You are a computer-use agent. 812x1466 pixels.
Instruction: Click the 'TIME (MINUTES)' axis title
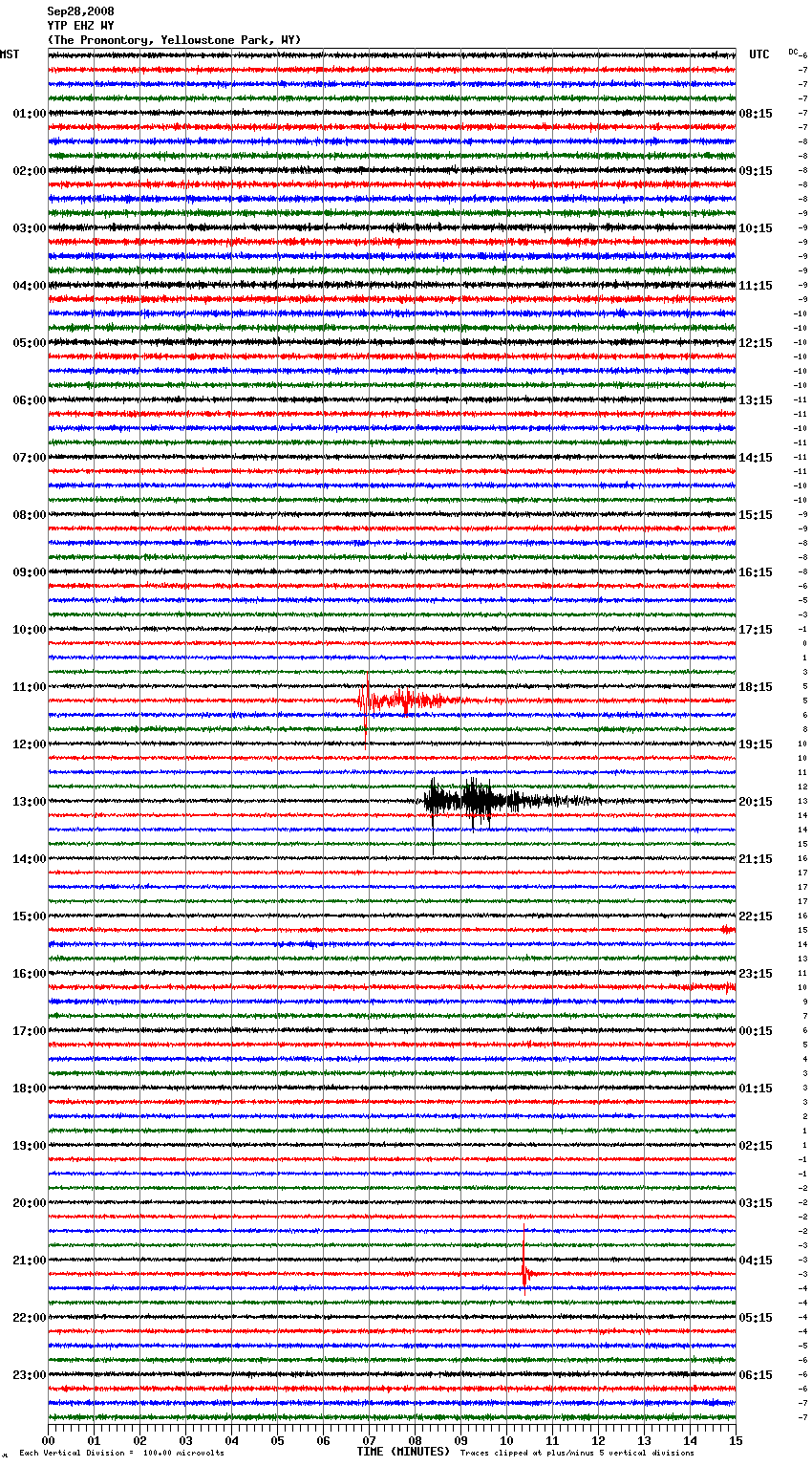click(403, 1452)
